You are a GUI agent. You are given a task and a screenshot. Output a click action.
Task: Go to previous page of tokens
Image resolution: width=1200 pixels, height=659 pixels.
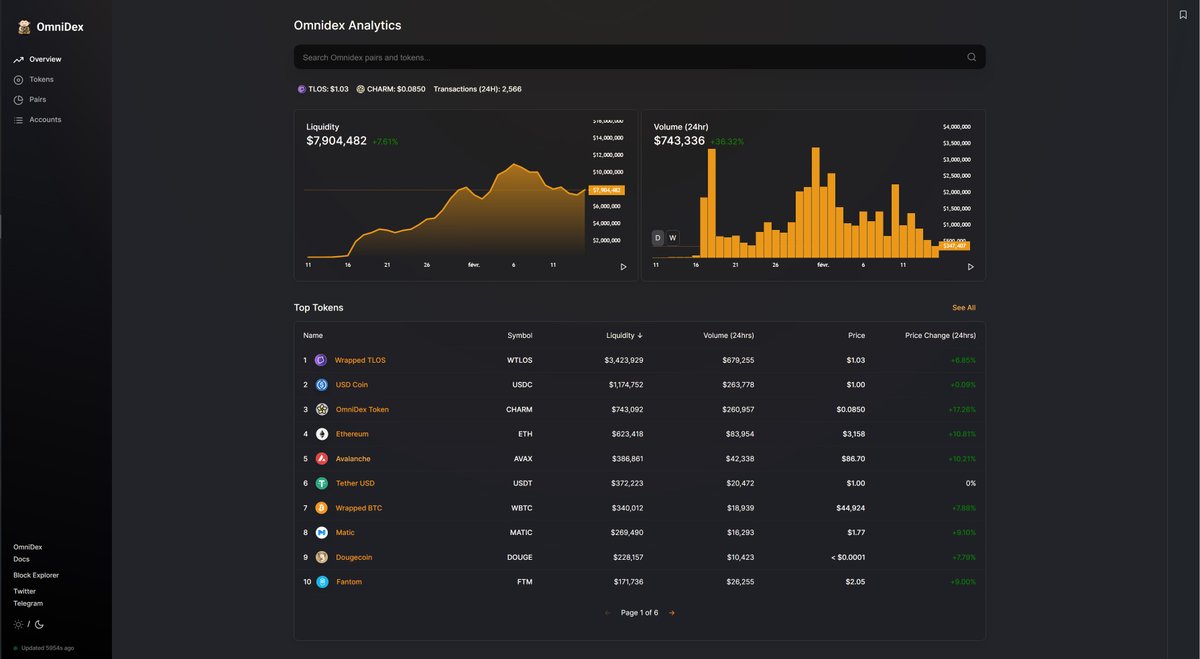pyautogui.click(x=608, y=613)
